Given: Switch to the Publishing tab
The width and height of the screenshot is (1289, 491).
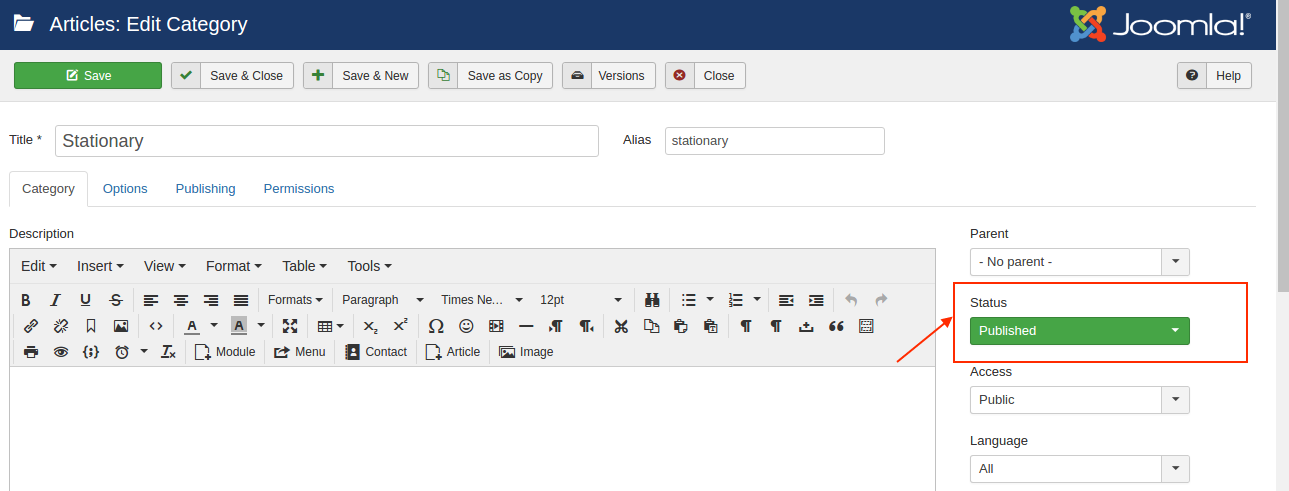Looking at the screenshot, I should (x=206, y=189).
